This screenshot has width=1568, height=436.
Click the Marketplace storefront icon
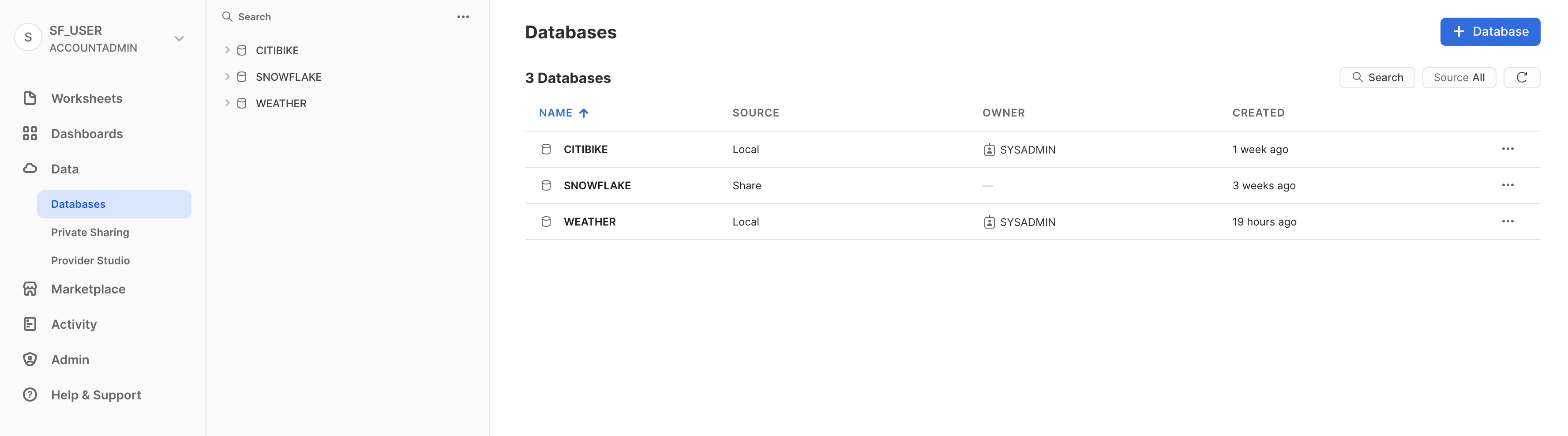click(30, 289)
